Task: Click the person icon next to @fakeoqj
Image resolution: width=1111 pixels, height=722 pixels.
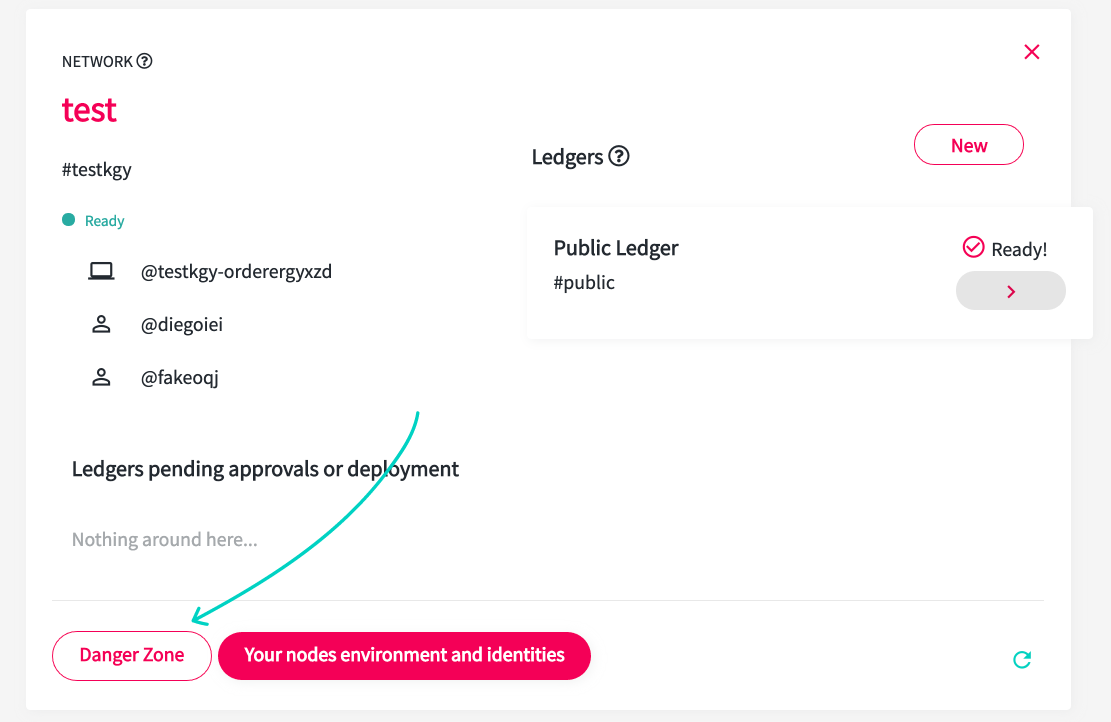Action: click(101, 377)
